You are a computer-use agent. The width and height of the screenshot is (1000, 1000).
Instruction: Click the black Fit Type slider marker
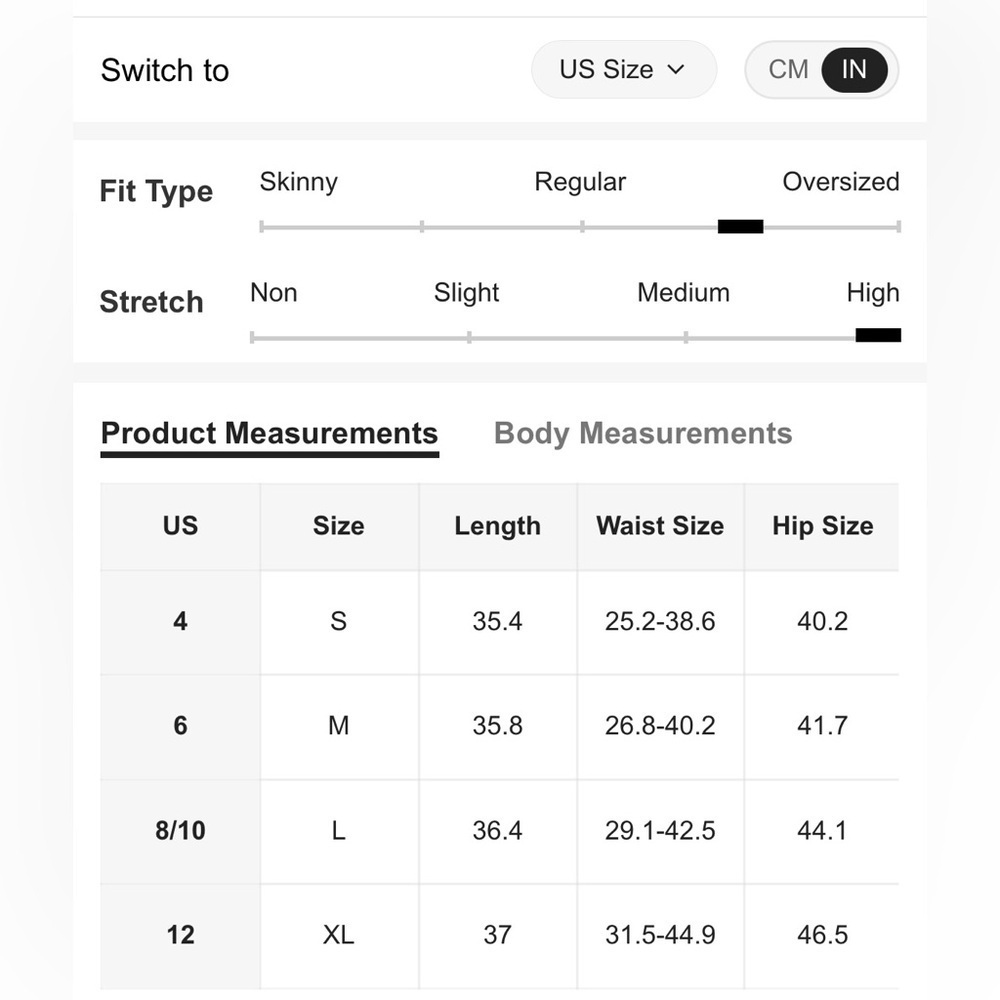click(x=740, y=226)
